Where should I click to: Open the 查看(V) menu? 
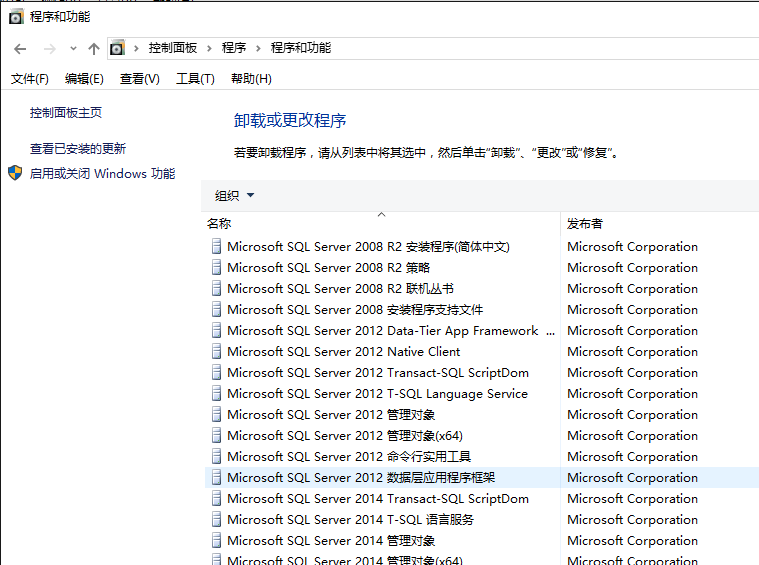click(x=139, y=78)
